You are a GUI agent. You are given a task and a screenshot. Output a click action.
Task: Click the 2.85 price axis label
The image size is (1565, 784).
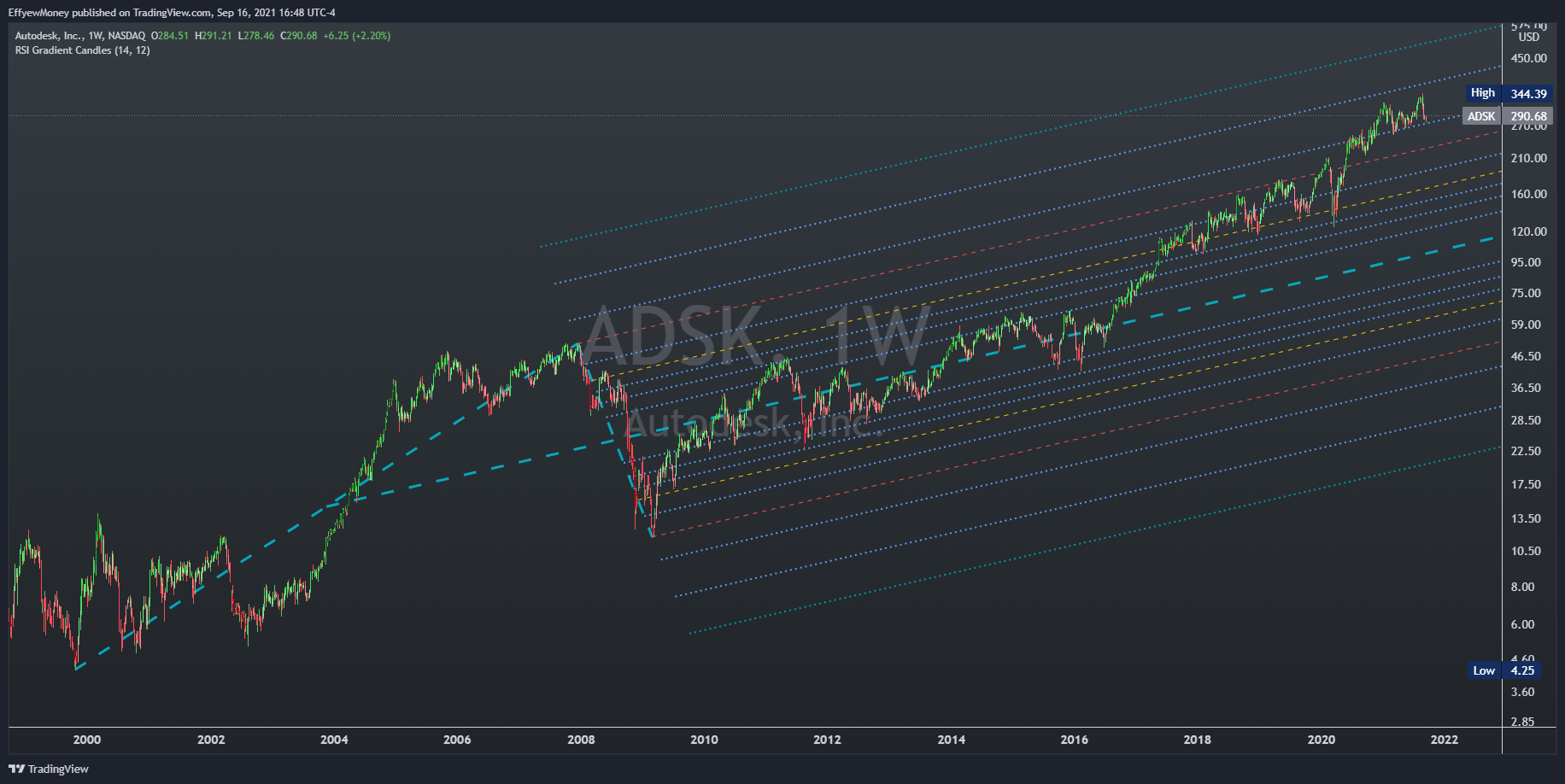pos(1522,722)
